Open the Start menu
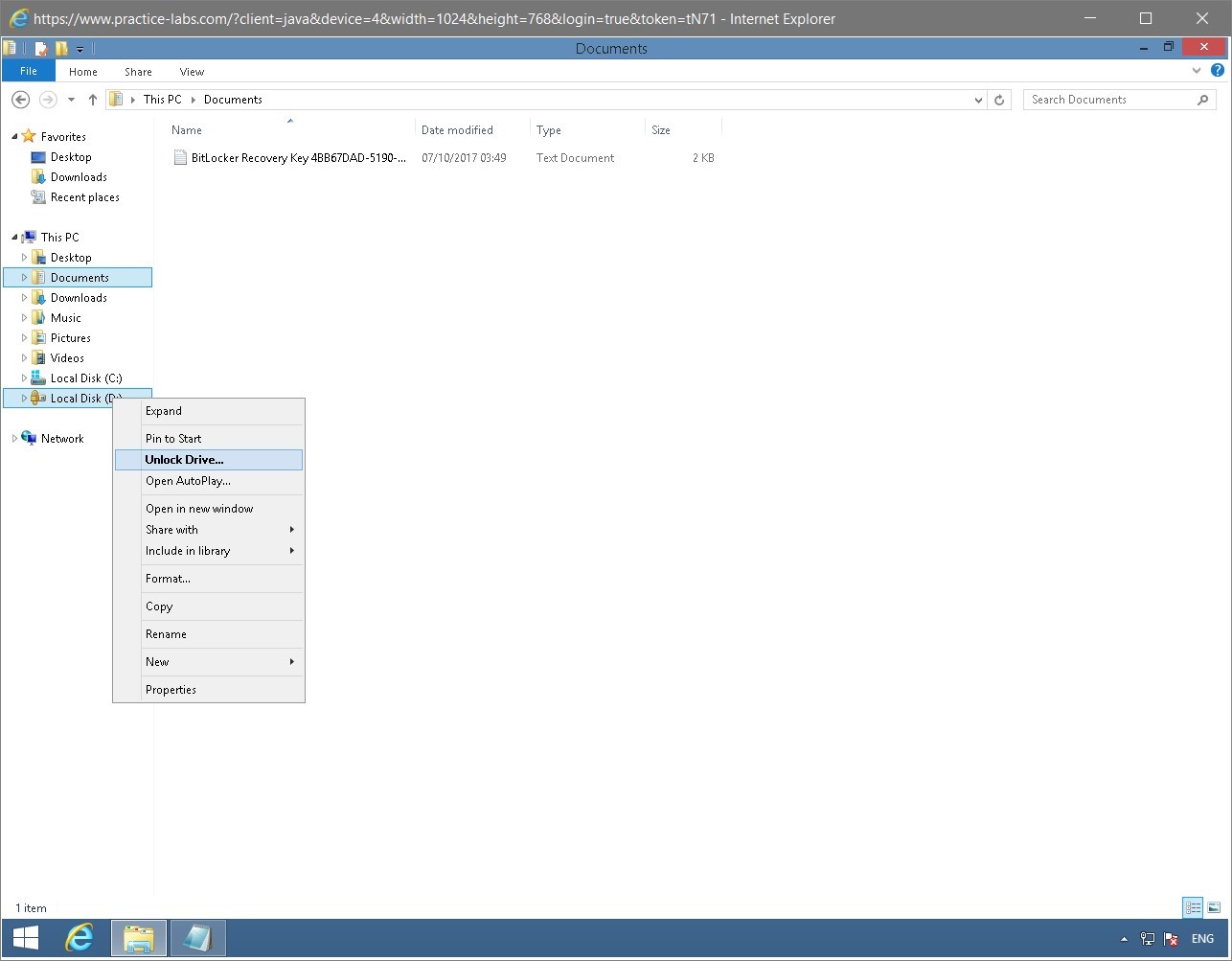 click(x=24, y=939)
